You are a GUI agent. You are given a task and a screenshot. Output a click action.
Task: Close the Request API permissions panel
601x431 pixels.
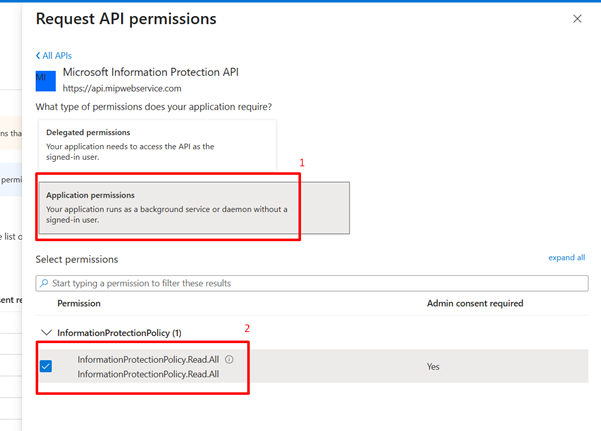(x=577, y=19)
